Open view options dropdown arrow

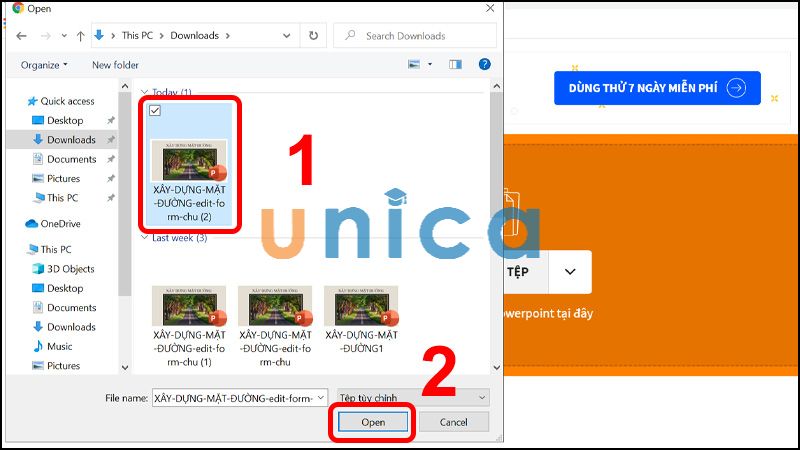click(x=430, y=64)
